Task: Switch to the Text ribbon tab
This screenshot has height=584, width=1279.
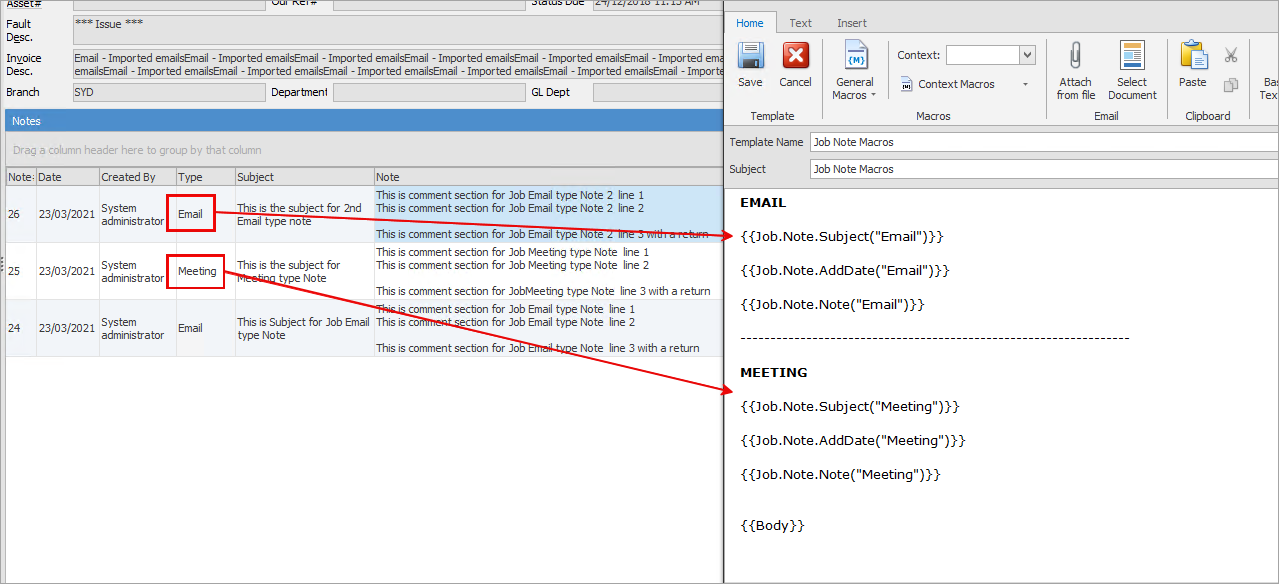Action: (x=800, y=23)
